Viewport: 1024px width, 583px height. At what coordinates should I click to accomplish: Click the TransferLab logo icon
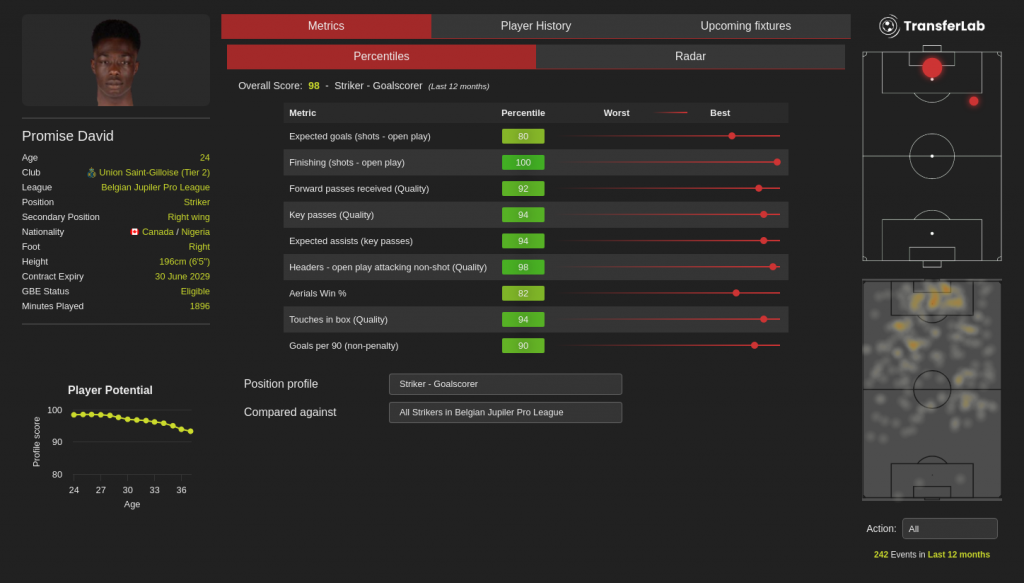(x=888, y=26)
